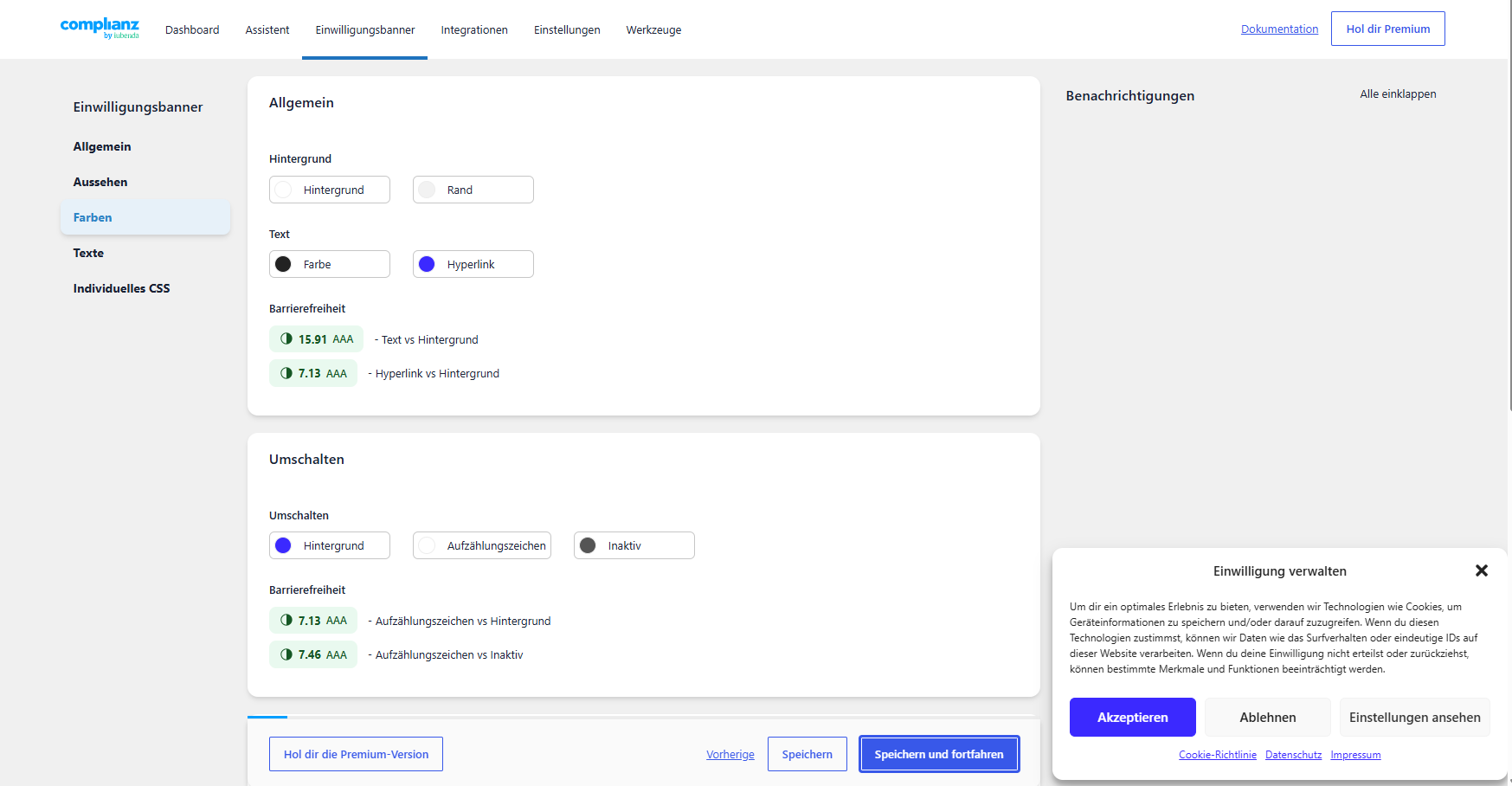Click the contrast icon beside Hyperlink 7.13 AAA

pyautogui.click(x=286, y=373)
